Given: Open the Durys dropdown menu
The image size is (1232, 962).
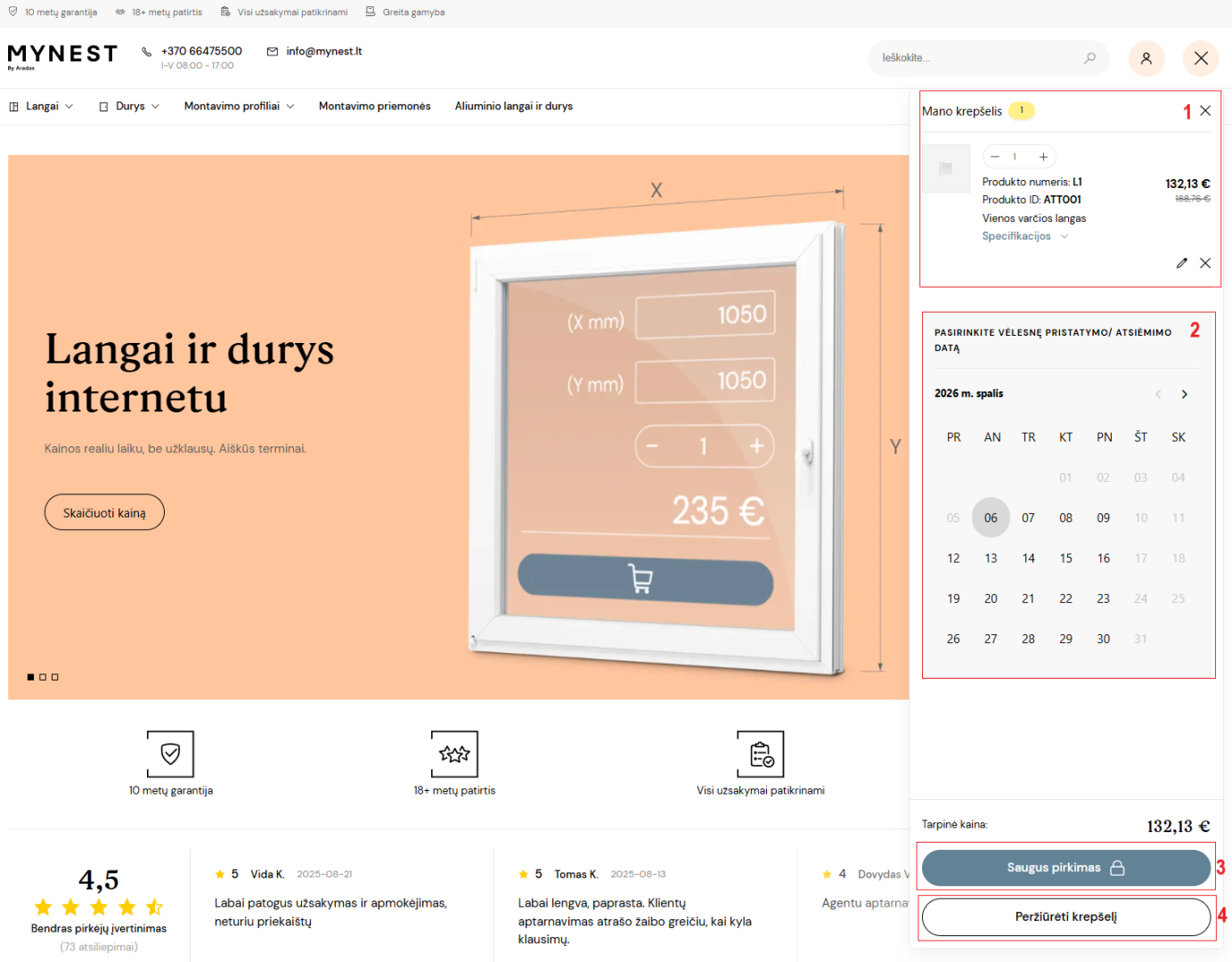Looking at the screenshot, I should pyautogui.click(x=129, y=106).
